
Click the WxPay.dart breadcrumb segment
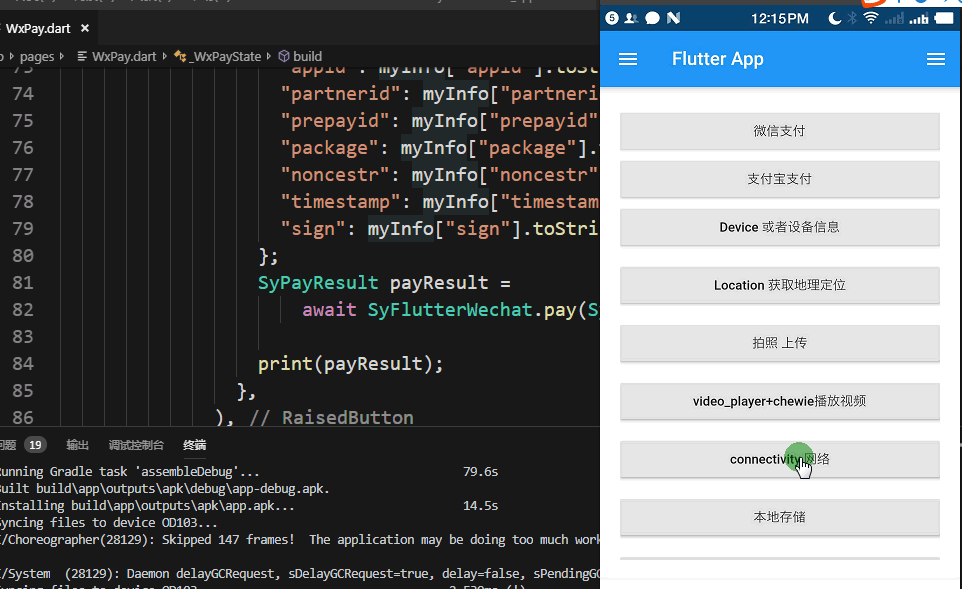point(117,56)
